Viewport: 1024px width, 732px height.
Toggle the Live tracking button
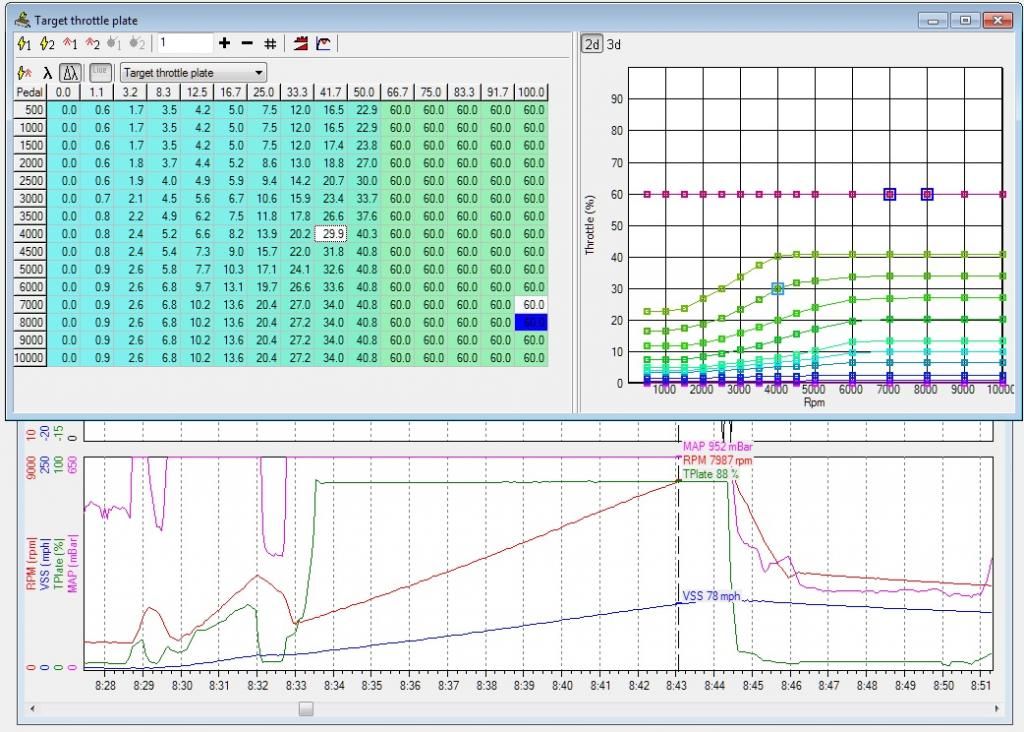pyautogui.click(x=100, y=72)
